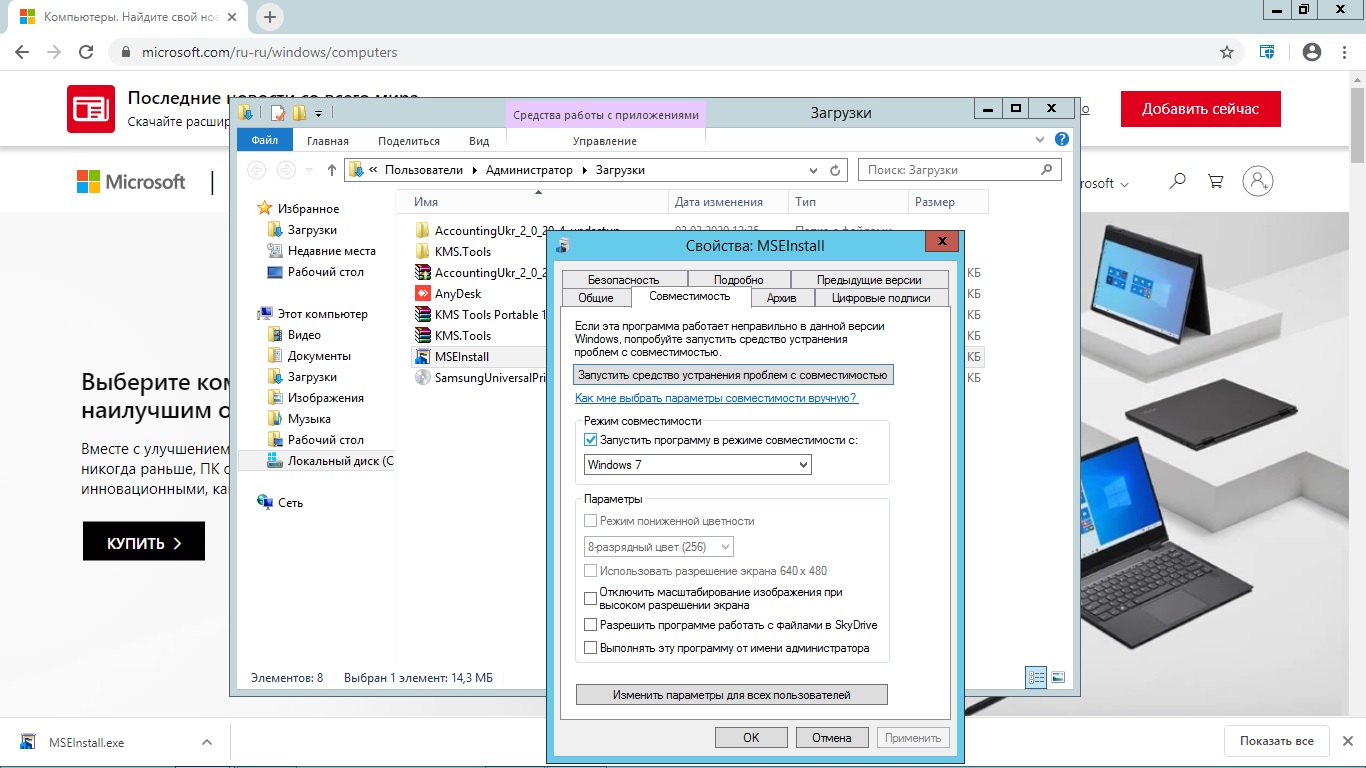This screenshot has height=768, width=1366.
Task: Open Microsoft site shopping cart
Action: coord(1216,181)
